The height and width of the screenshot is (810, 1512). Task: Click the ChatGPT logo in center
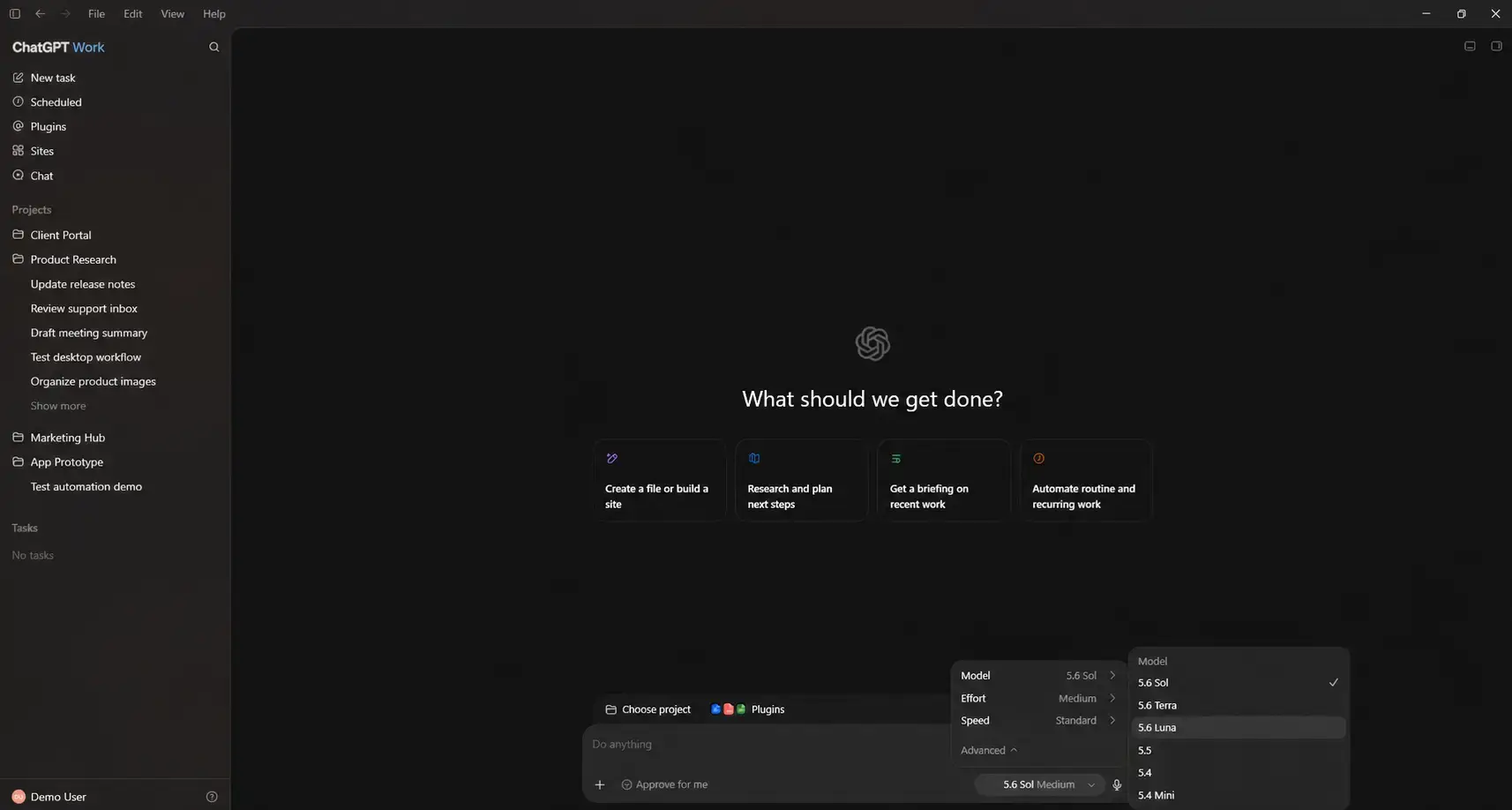[872, 344]
